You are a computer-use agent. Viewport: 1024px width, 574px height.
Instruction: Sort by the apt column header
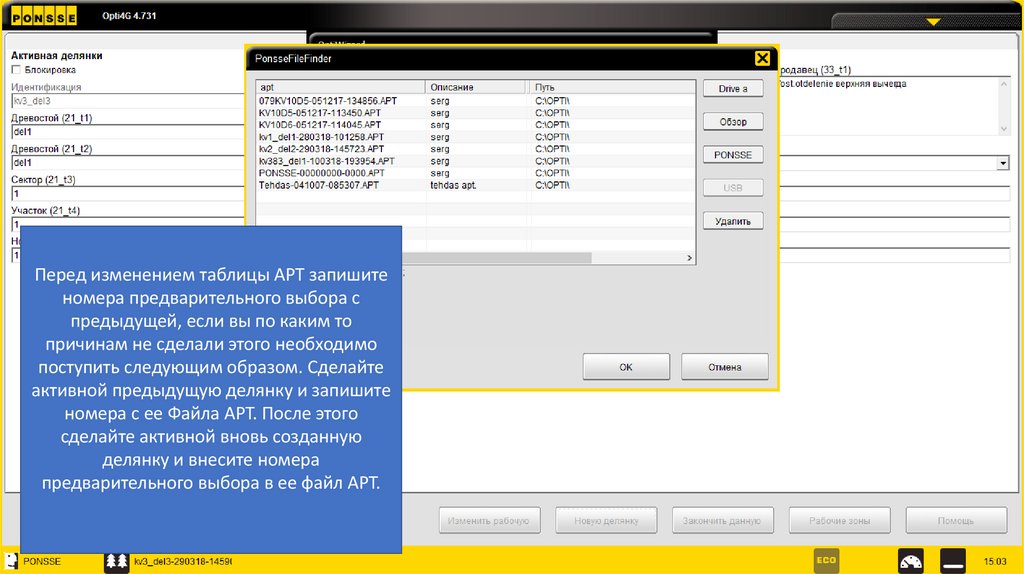coord(340,87)
